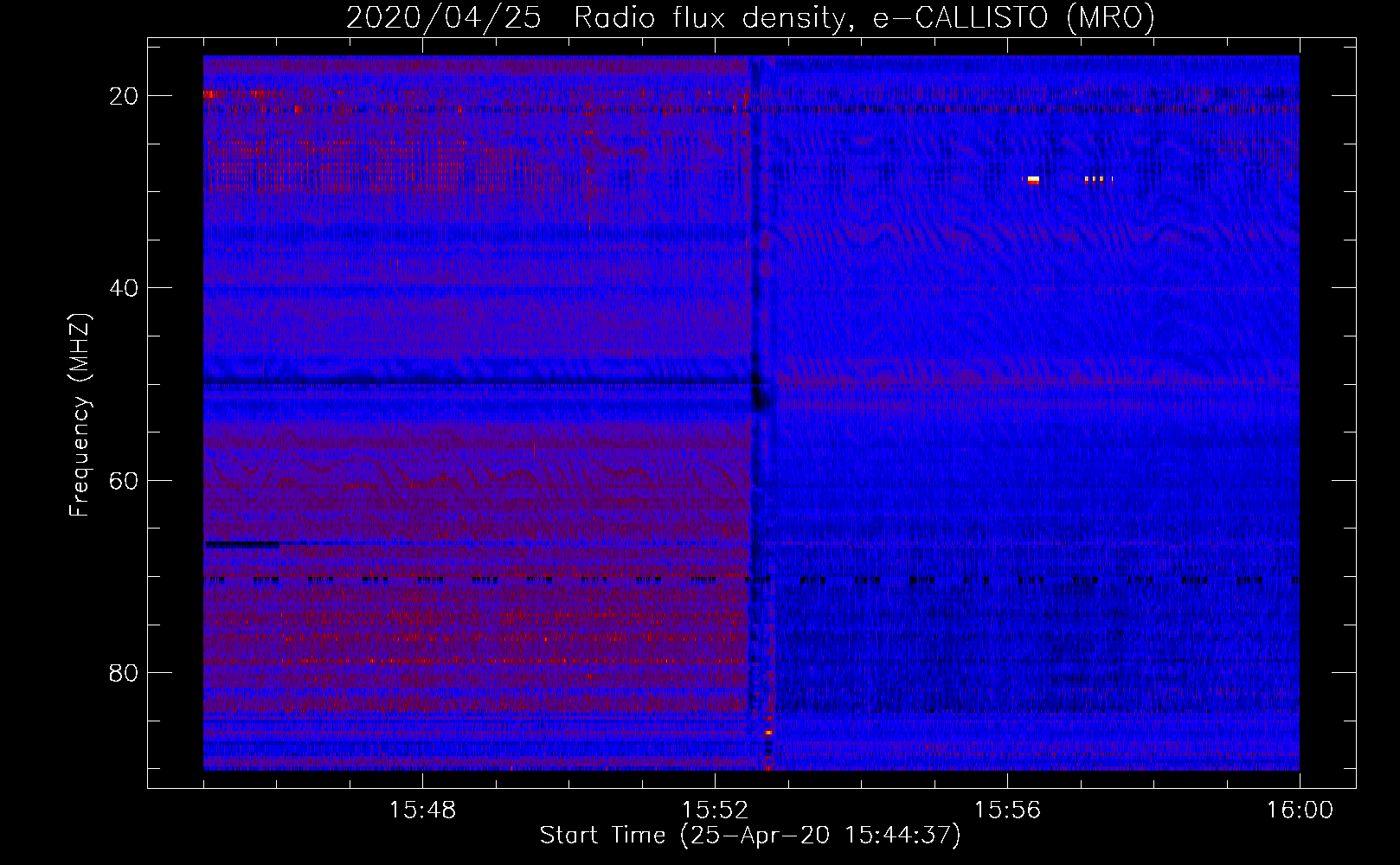
Task: Click the "40" frequency tick label
Action: pos(124,288)
